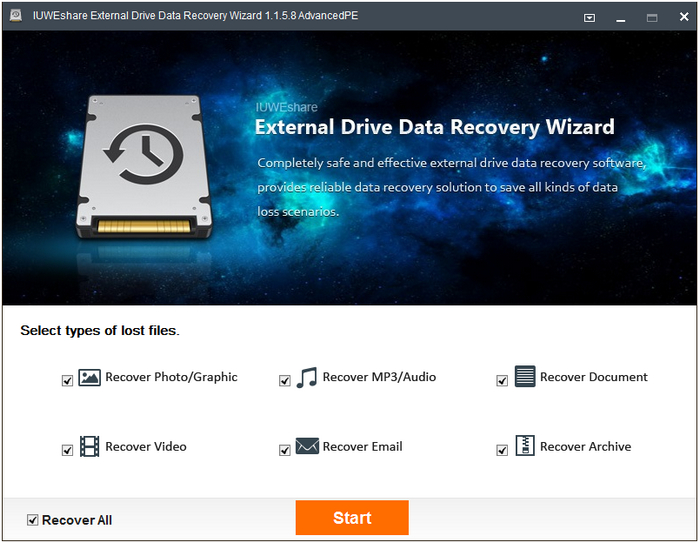The height and width of the screenshot is (543, 700).
Task: Click the music note audio icon
Action: click(x=306, y=378)
